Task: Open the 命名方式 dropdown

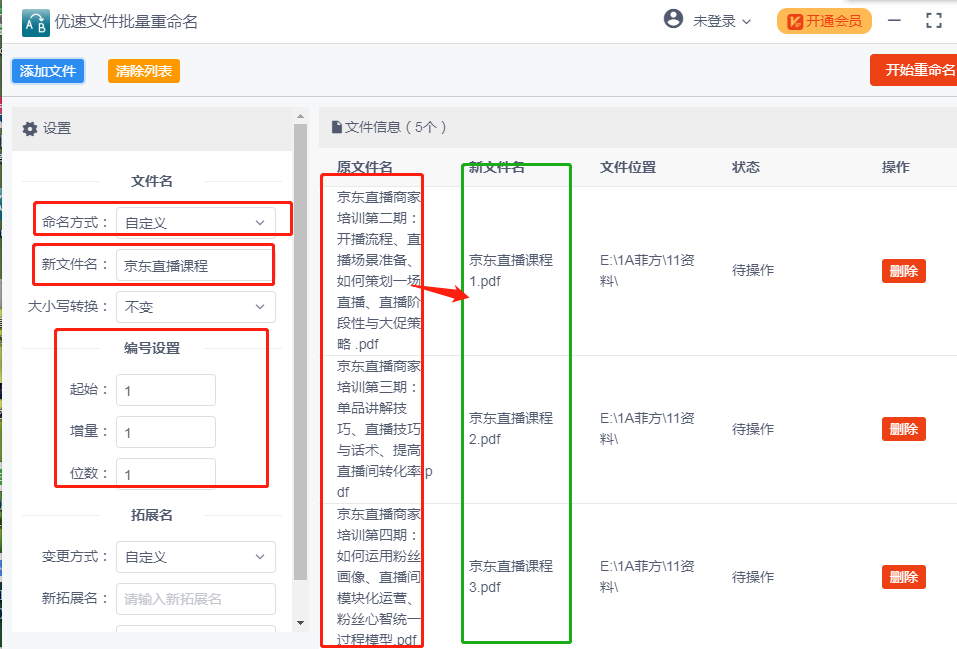Action: (x=195, y=223)
